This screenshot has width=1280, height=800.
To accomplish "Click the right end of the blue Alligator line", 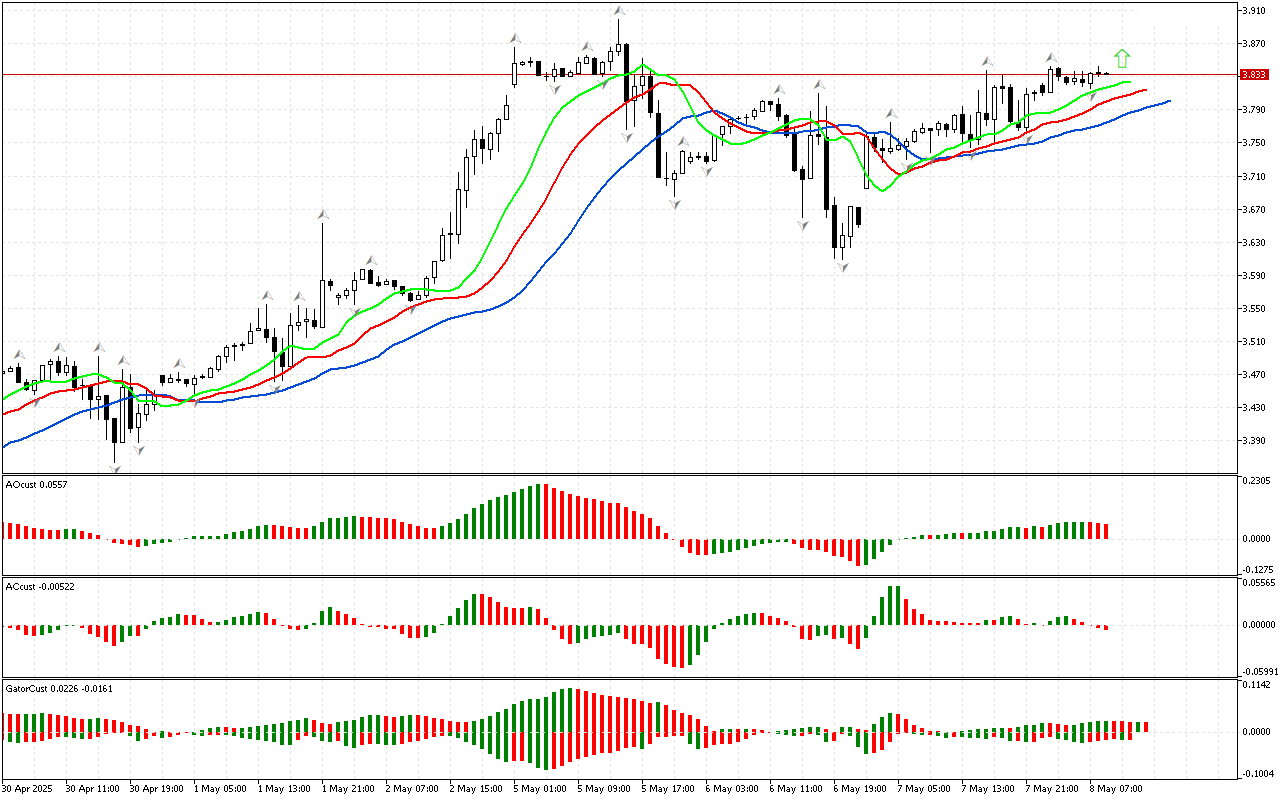I will point(1168,100).
